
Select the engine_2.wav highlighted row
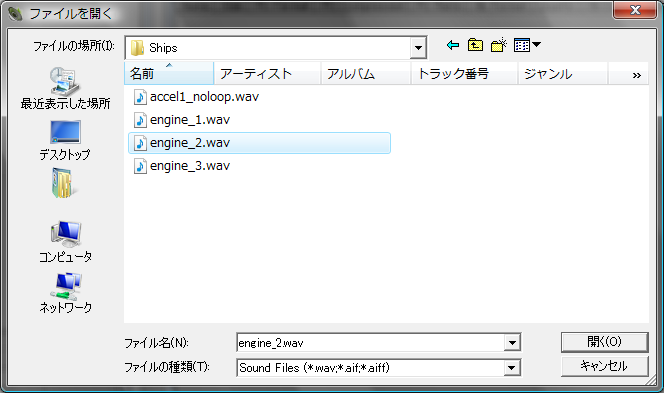259,143
